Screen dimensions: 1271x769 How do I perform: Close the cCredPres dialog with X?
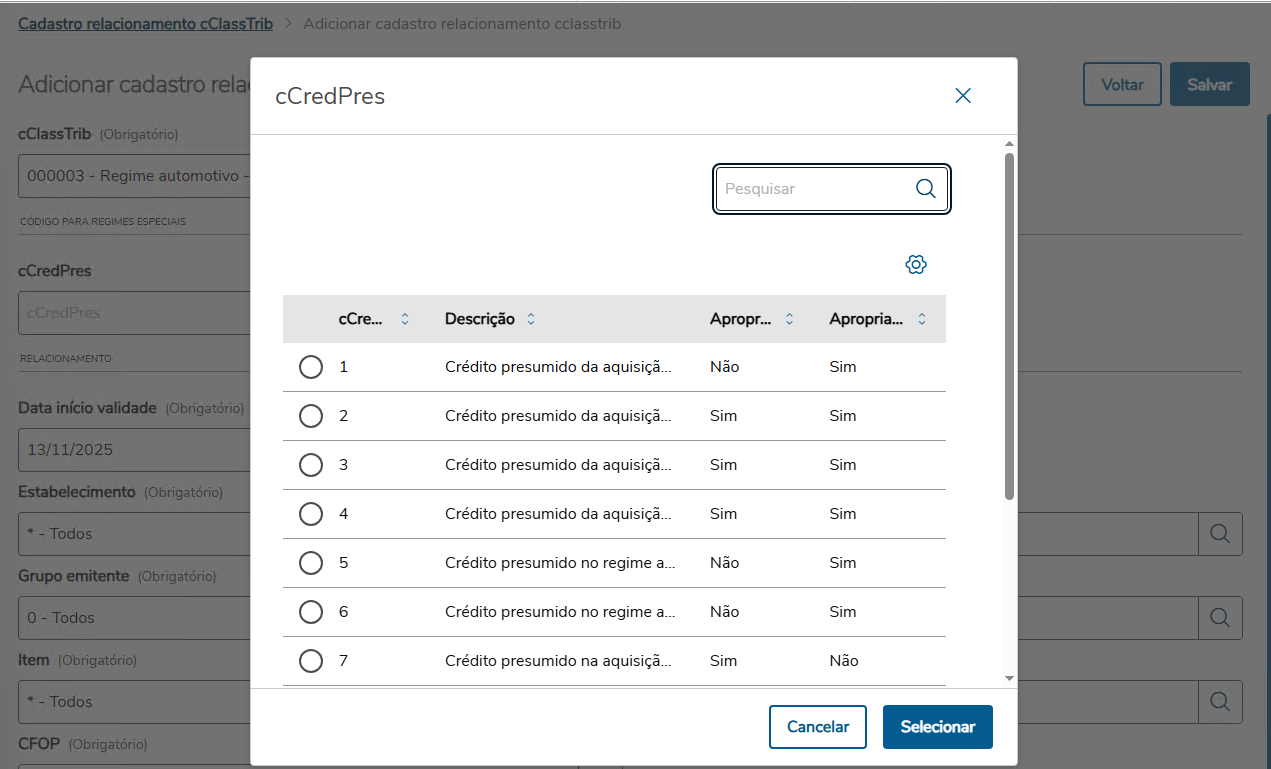pos(963,96)
